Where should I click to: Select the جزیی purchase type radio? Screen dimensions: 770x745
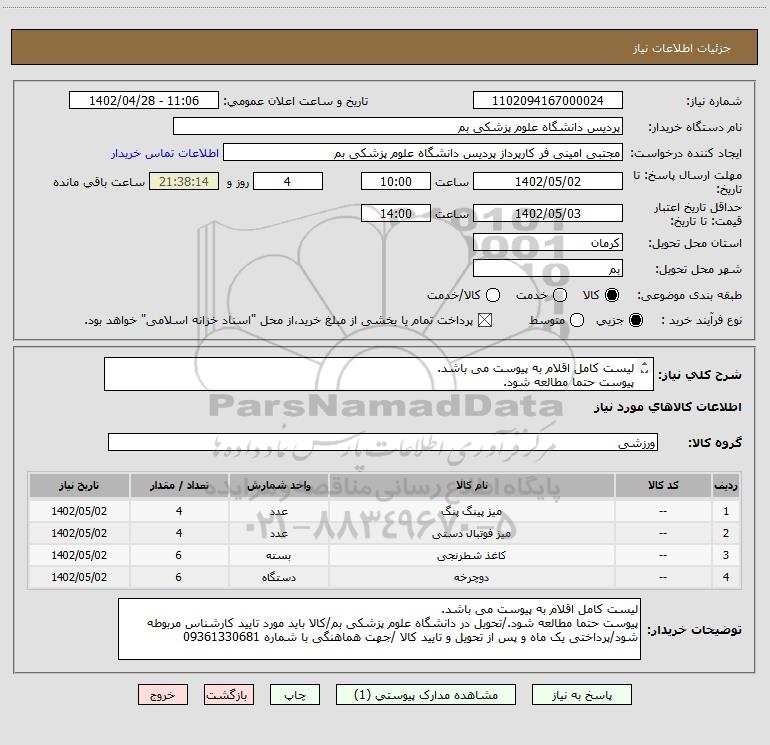[635, 320]
